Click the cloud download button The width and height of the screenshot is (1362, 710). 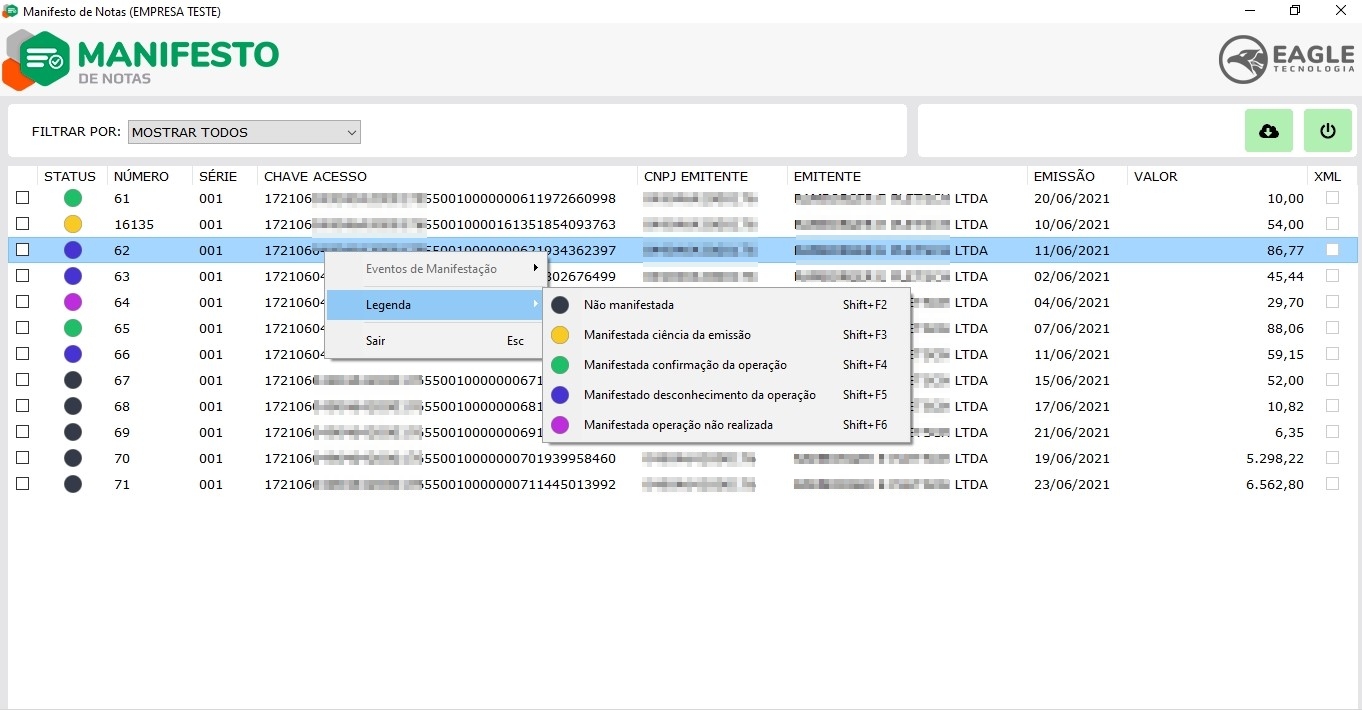click(1268, 131)
